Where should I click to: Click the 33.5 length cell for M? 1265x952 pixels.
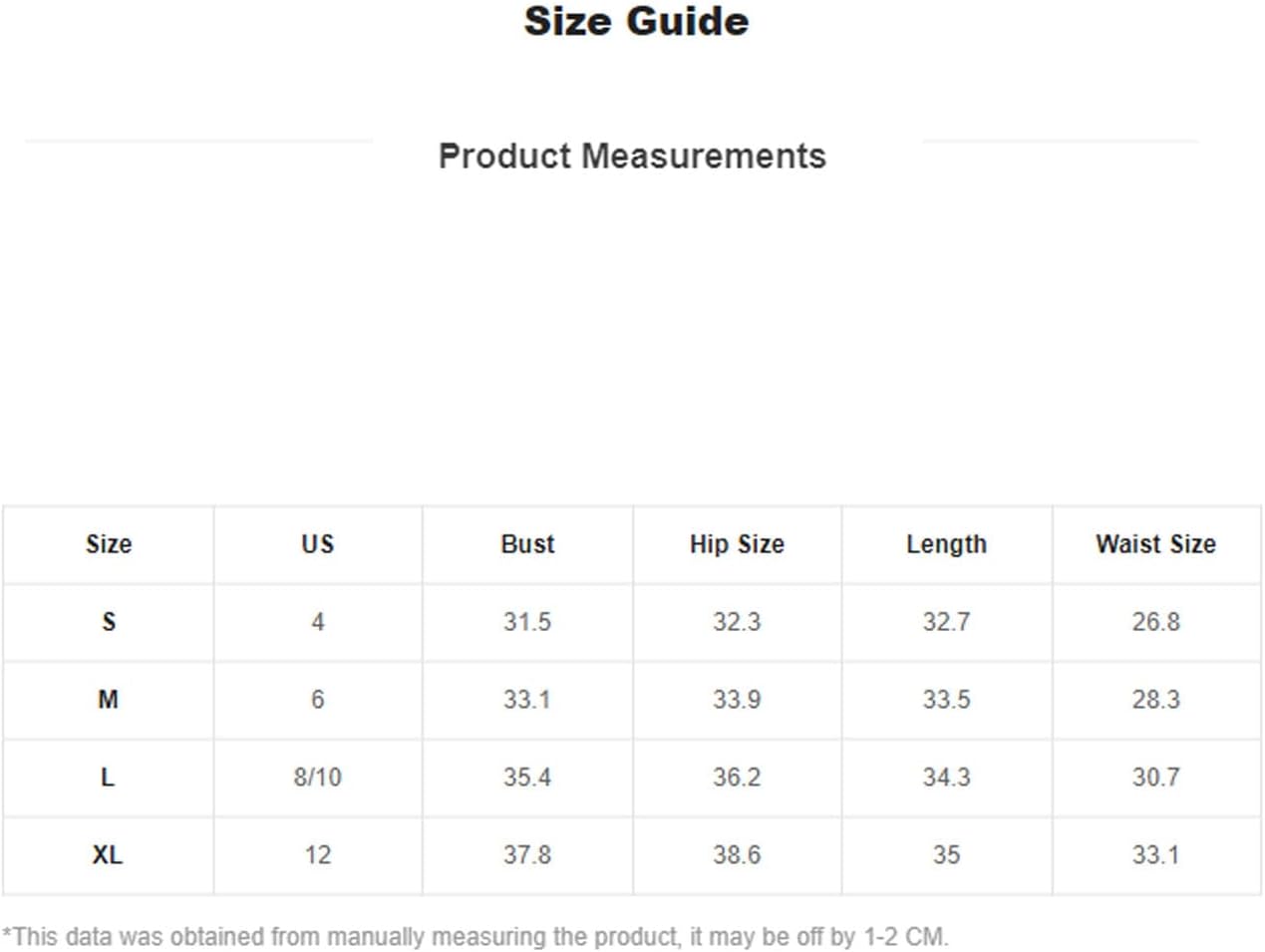[946, 700]
